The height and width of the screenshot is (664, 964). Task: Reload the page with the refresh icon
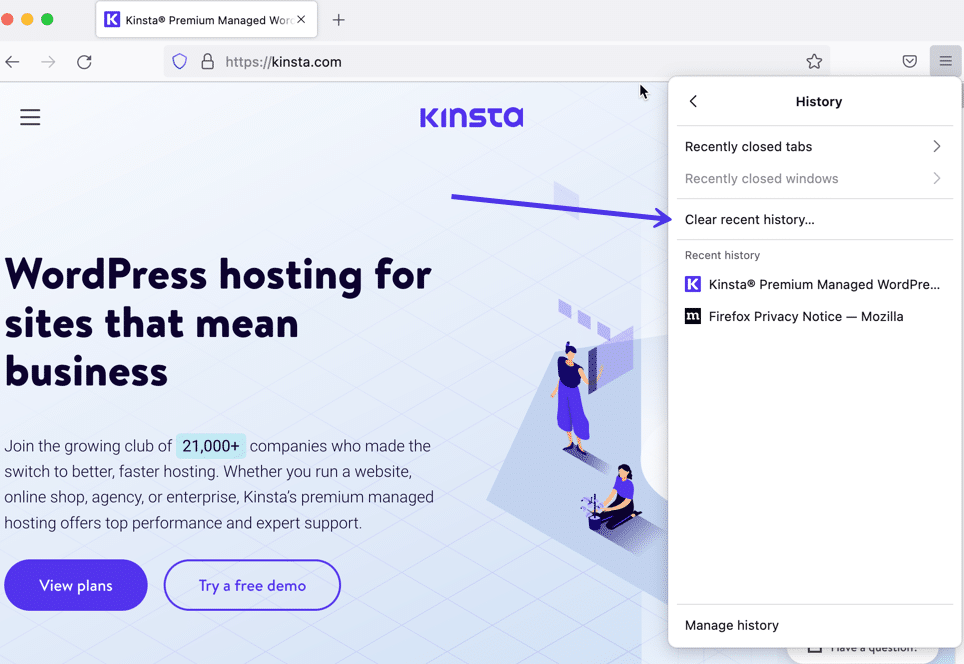(x=85, y=62)
